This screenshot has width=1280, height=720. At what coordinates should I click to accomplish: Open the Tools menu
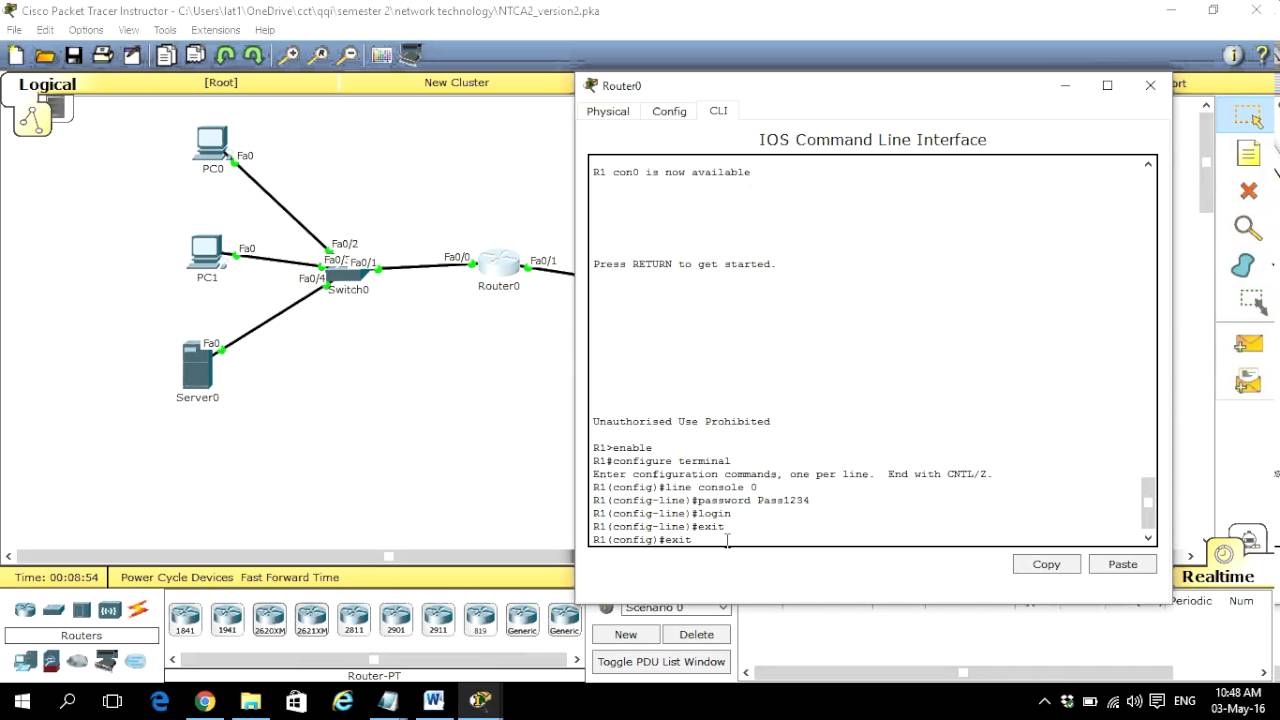pyautogui.click(x=165, y=30)
